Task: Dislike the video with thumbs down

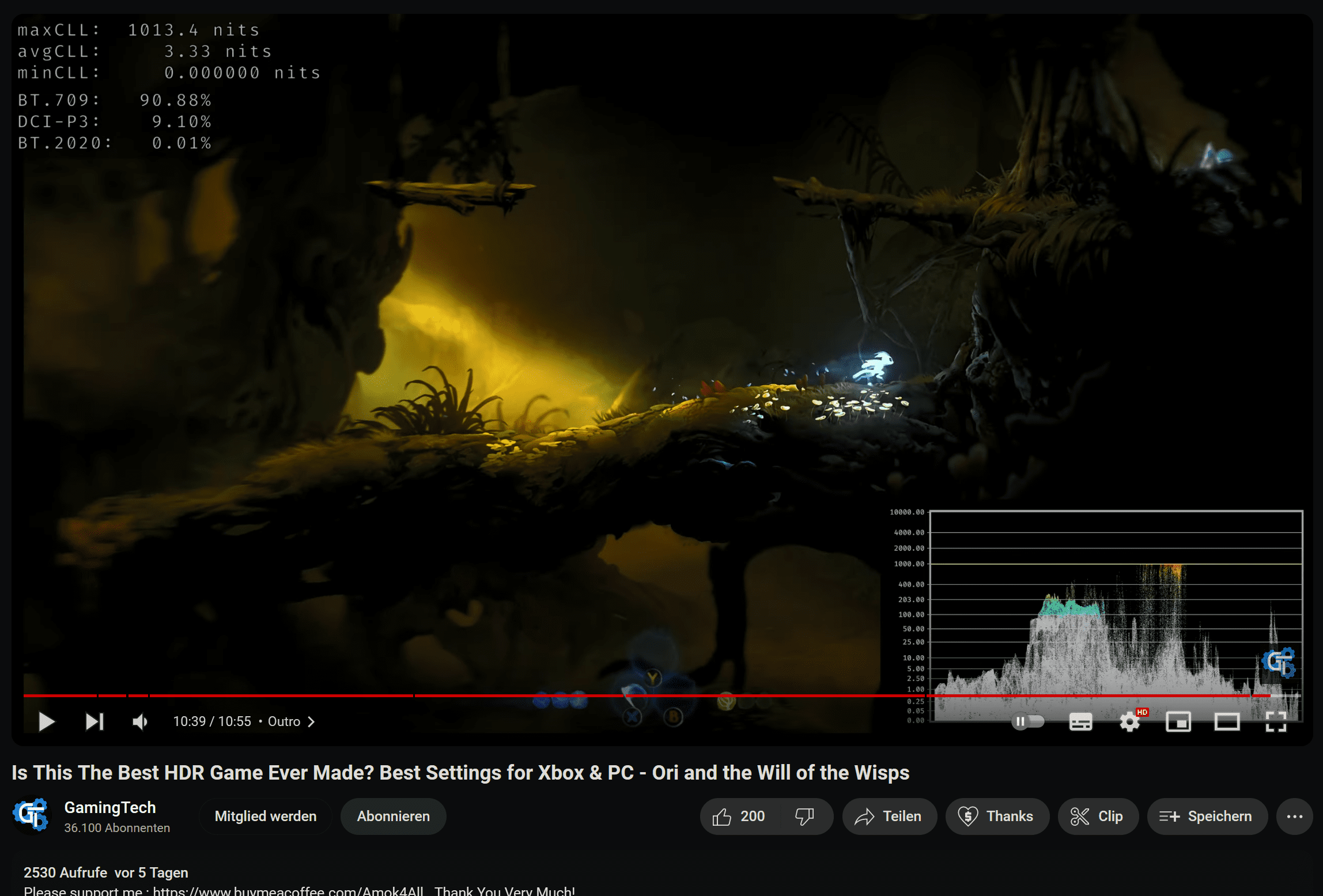Action: point(805,816)
